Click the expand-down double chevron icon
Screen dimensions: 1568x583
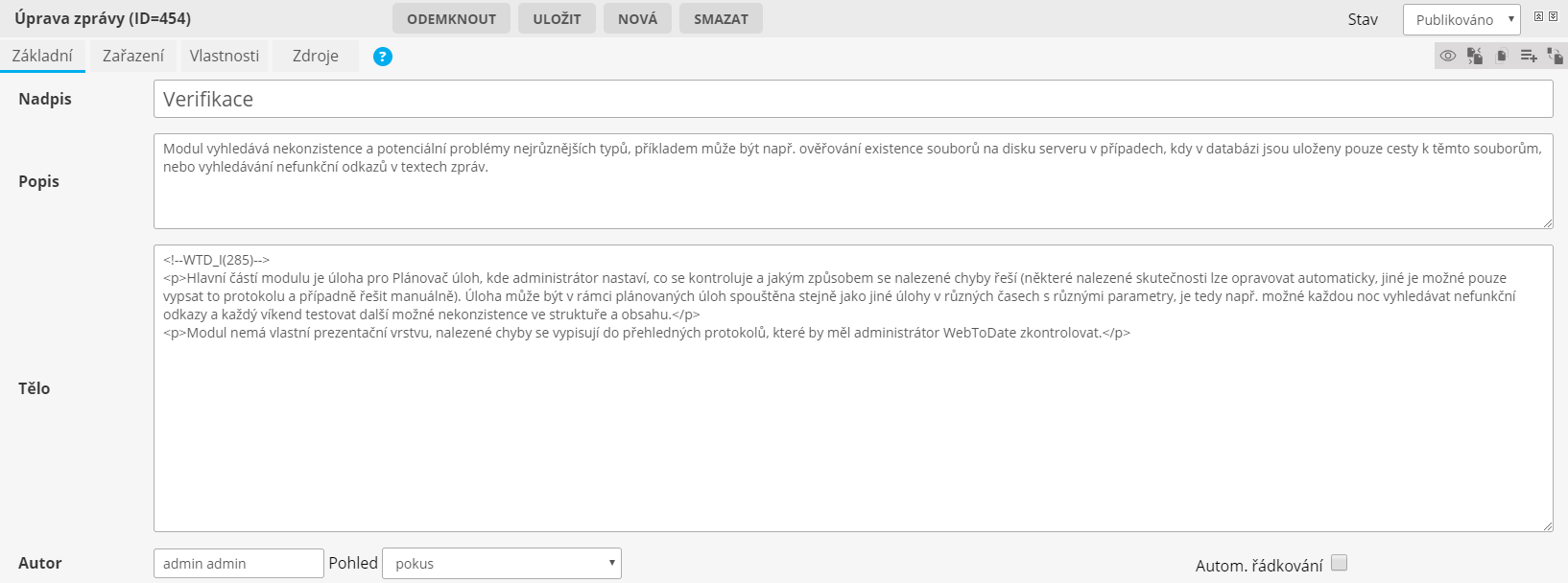point(1554,16)
